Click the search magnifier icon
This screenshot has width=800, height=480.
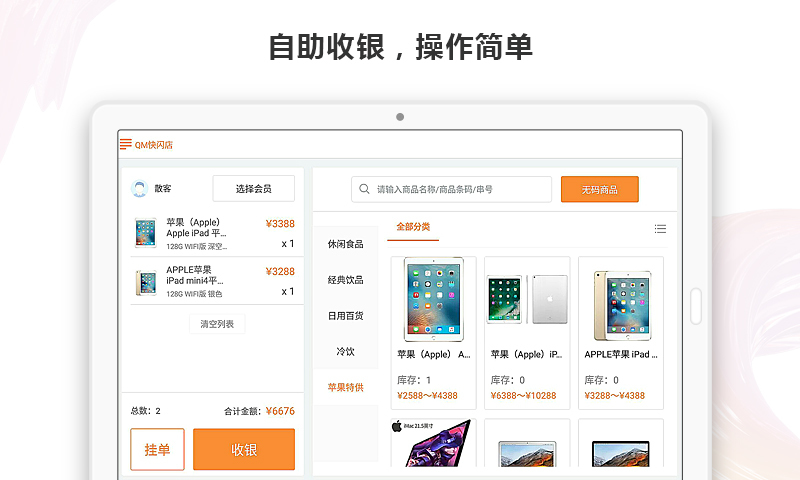coord(364,189)
